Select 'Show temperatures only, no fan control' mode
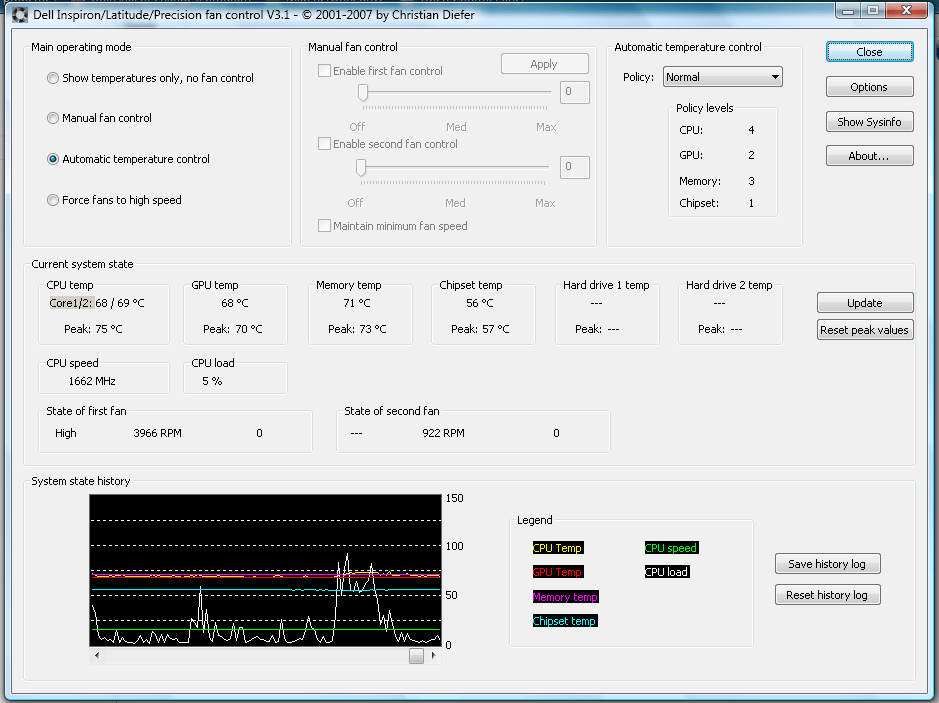939x703 pixels. 53,78
